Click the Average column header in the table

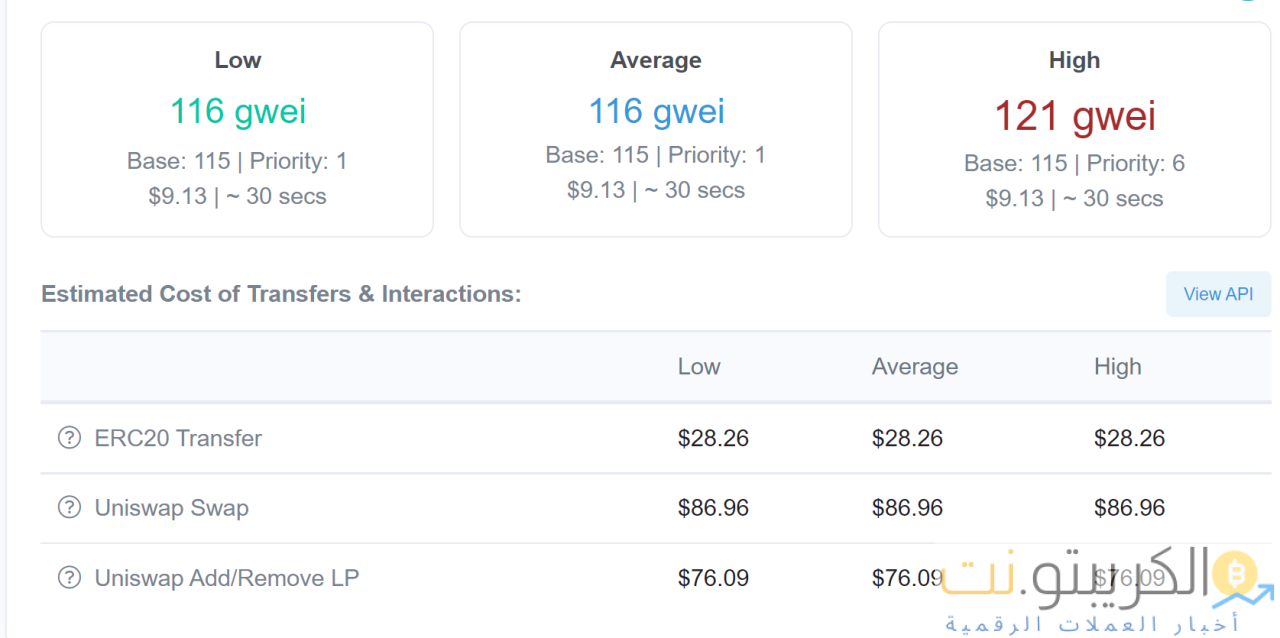pos(915,367)
